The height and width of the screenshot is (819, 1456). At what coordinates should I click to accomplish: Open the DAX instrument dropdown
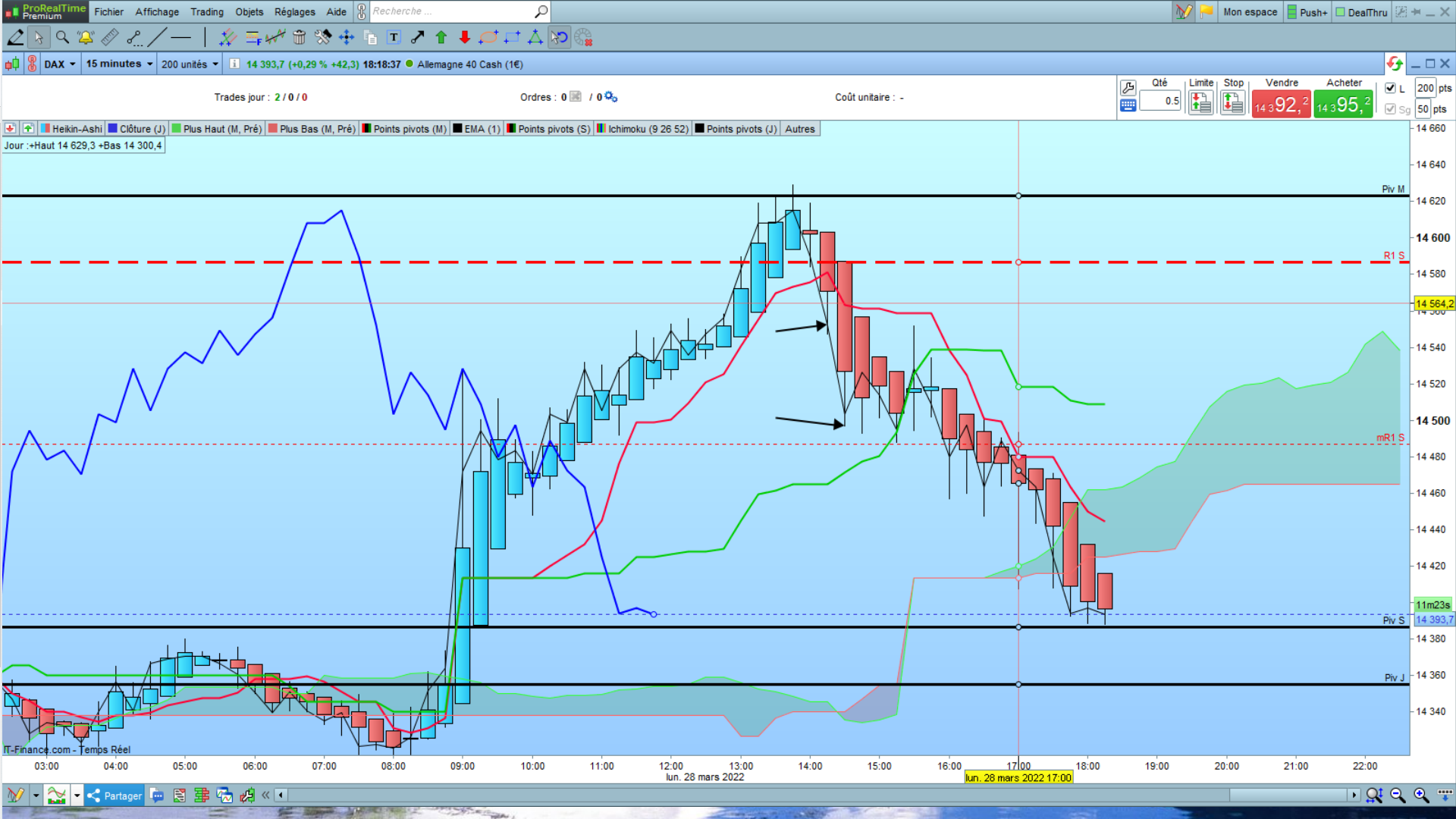pos(60,64)
